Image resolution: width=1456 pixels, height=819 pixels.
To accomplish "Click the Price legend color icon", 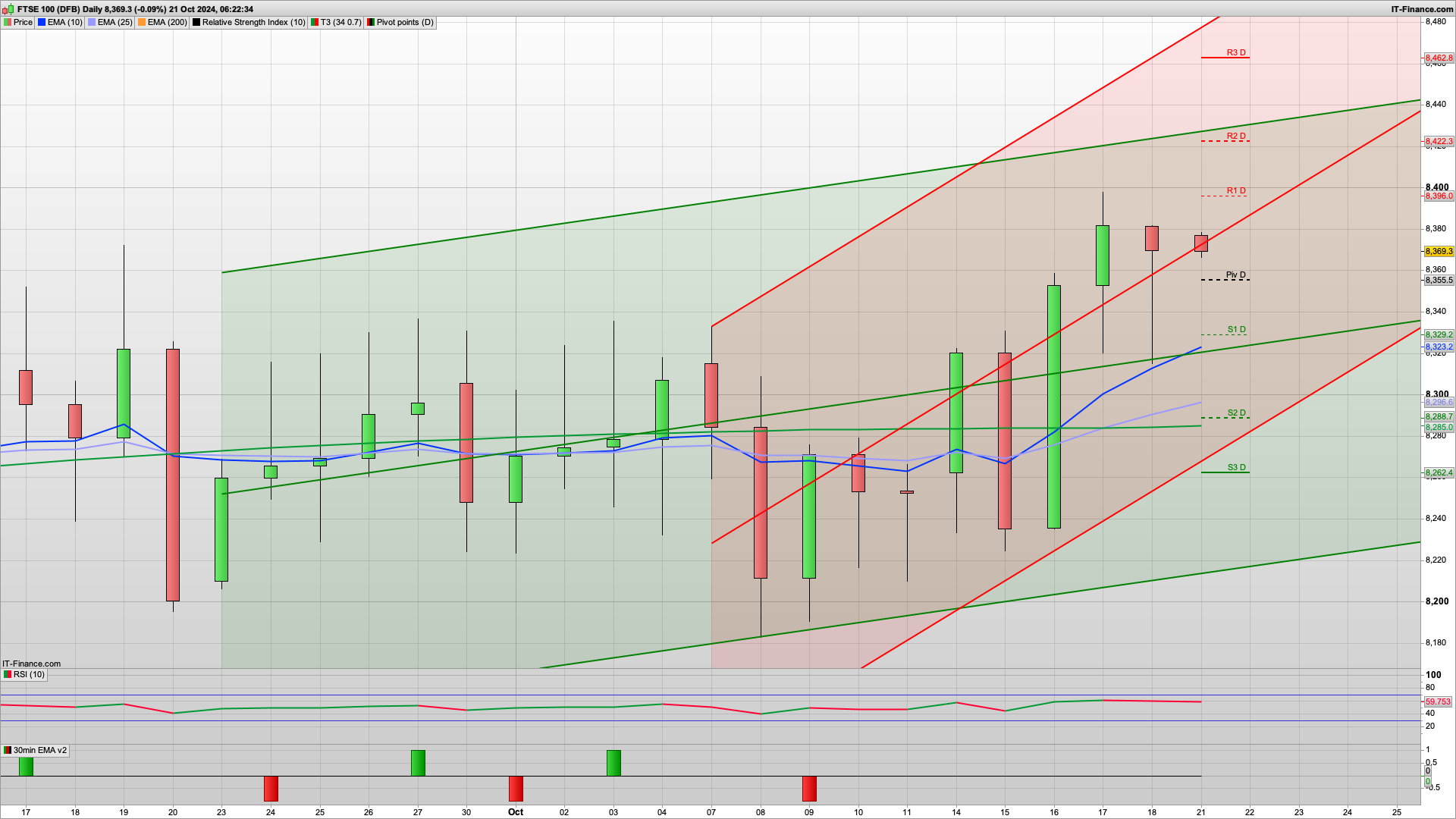I will pos(8,23).
